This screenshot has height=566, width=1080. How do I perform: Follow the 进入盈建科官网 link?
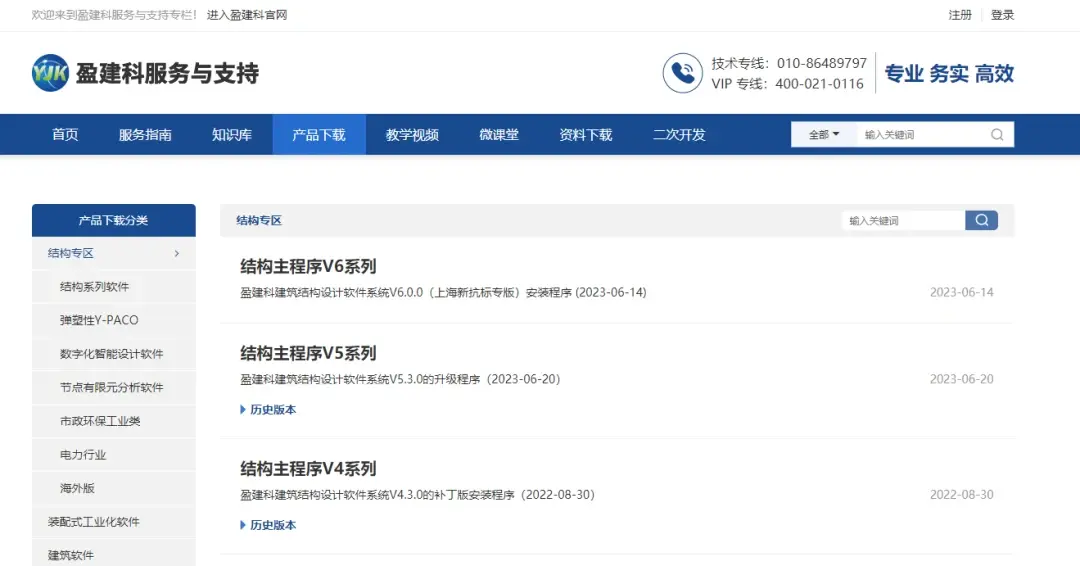pyautogui.click(x=247, y=15)
